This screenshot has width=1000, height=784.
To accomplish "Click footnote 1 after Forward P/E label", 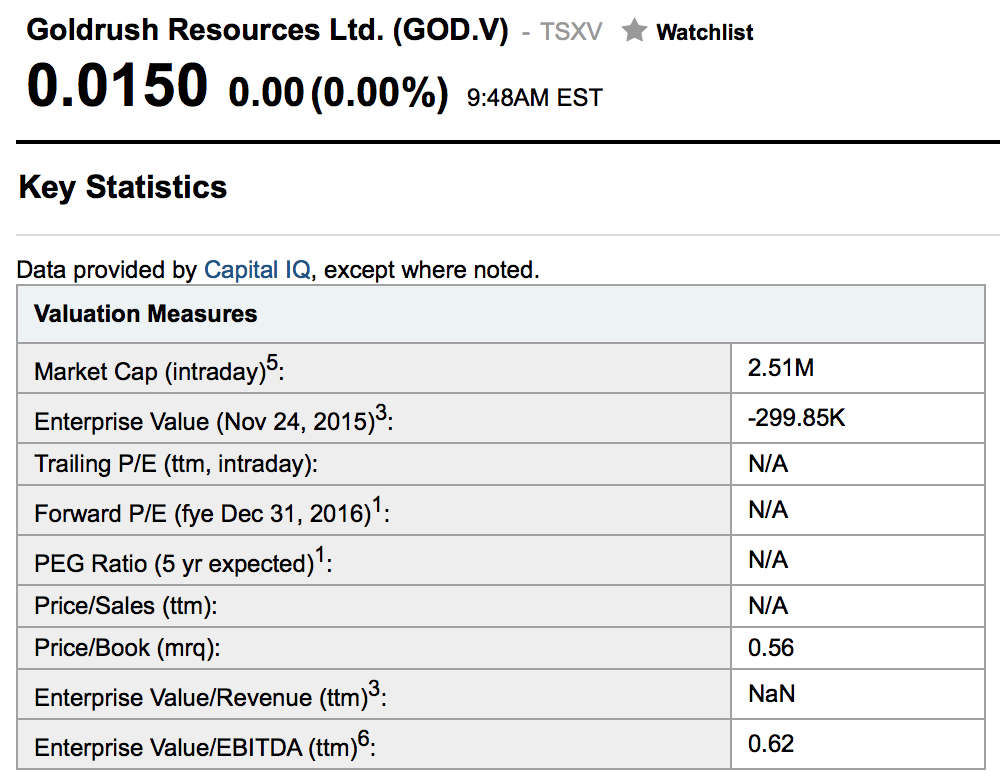I will coord(377,504).
